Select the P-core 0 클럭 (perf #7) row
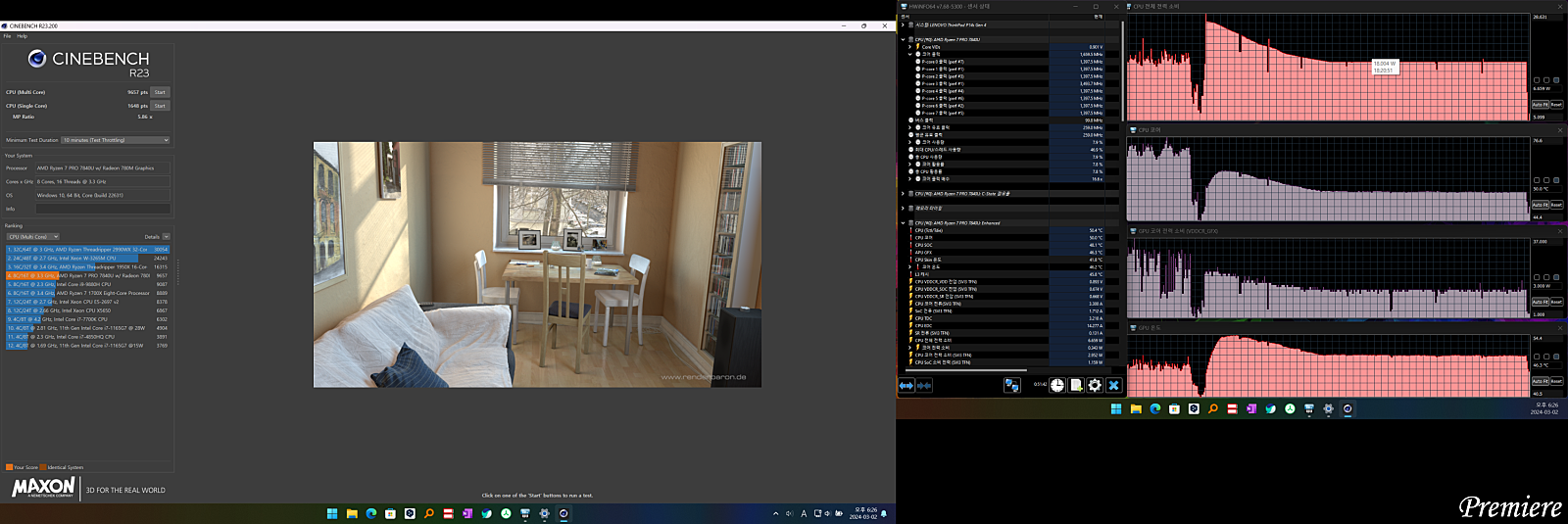1568x524 pixels. [1009, 62]
